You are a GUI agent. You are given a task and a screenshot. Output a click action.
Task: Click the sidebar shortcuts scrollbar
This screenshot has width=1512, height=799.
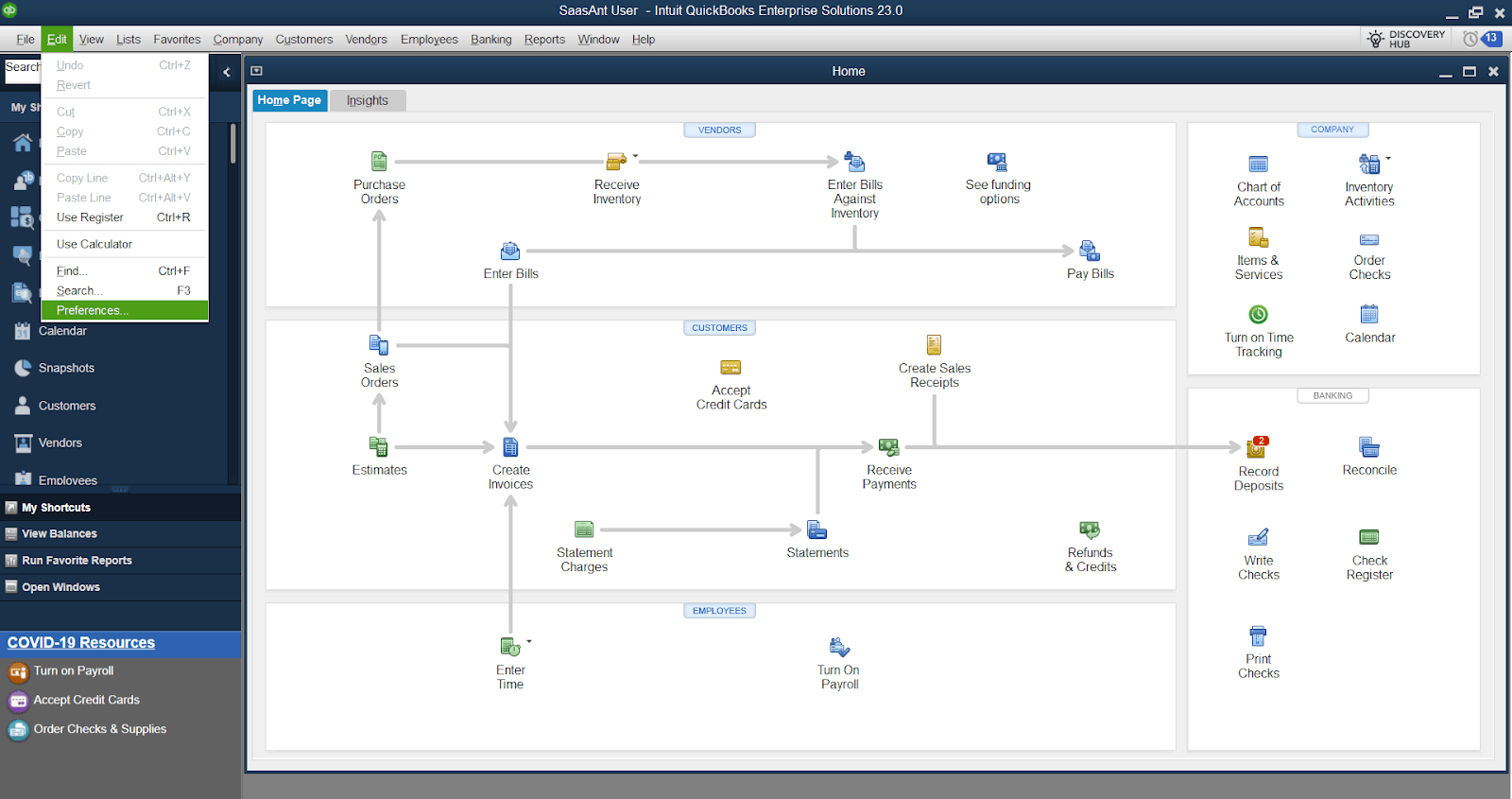click(233, 144)
